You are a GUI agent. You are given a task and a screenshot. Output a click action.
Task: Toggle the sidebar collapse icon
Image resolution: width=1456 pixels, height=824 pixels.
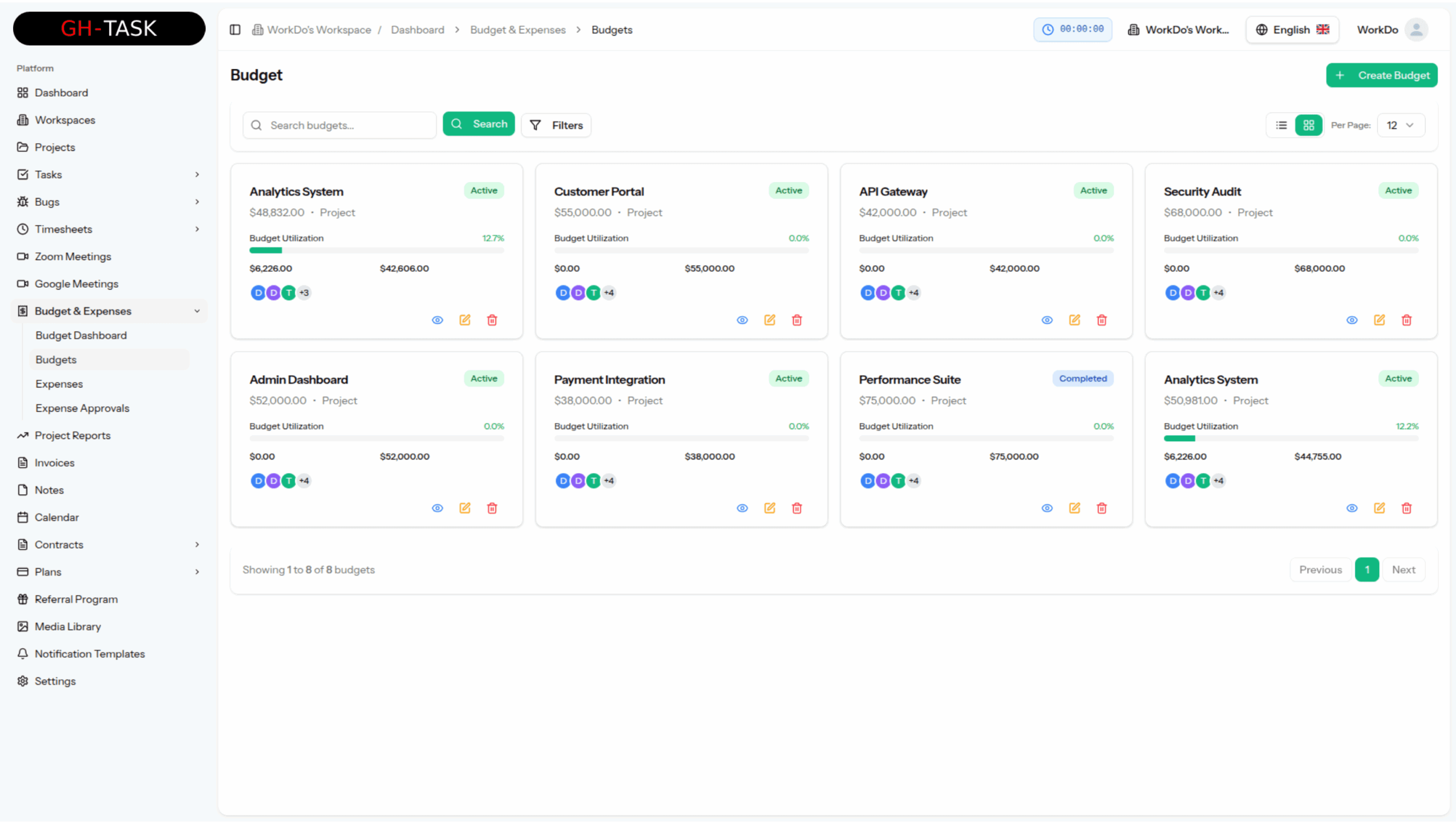(235, 30)
